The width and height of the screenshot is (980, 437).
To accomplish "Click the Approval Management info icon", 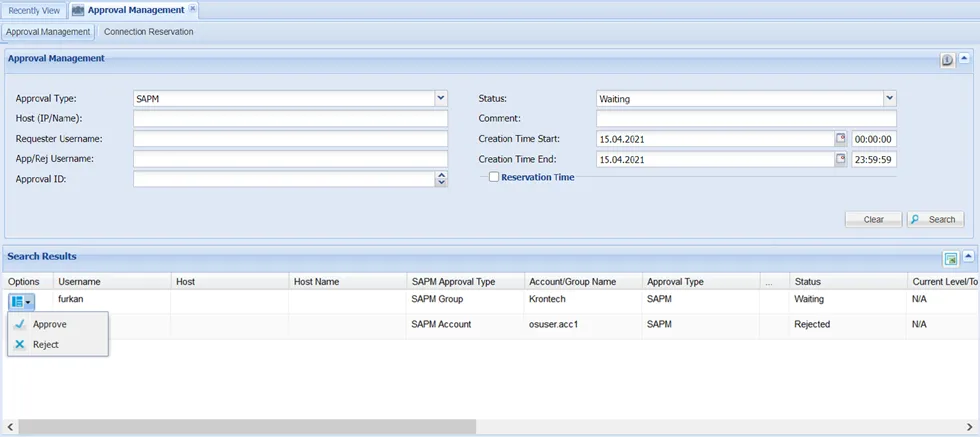I will pos(948,60).
